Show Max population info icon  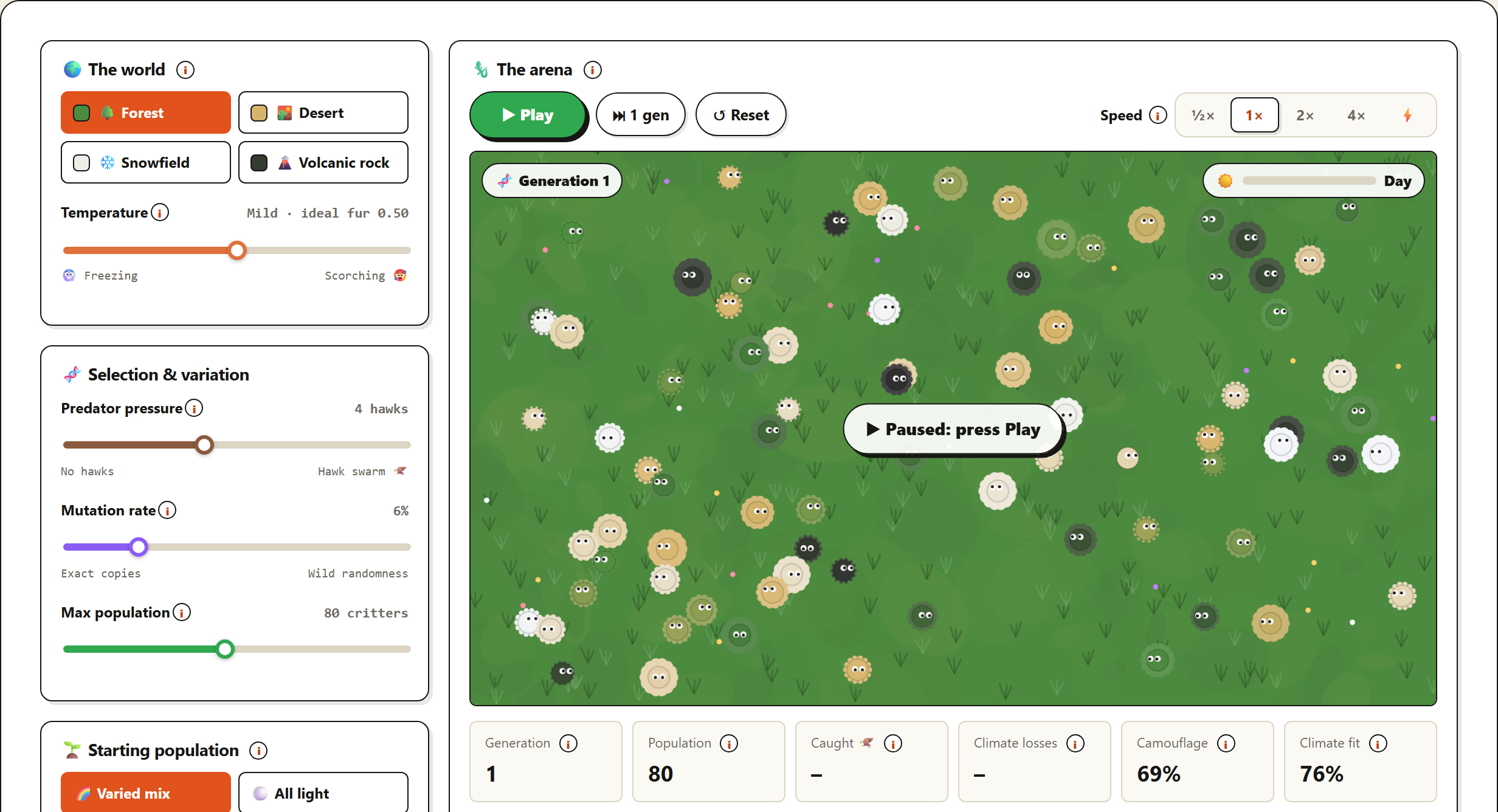pos(182,613)
